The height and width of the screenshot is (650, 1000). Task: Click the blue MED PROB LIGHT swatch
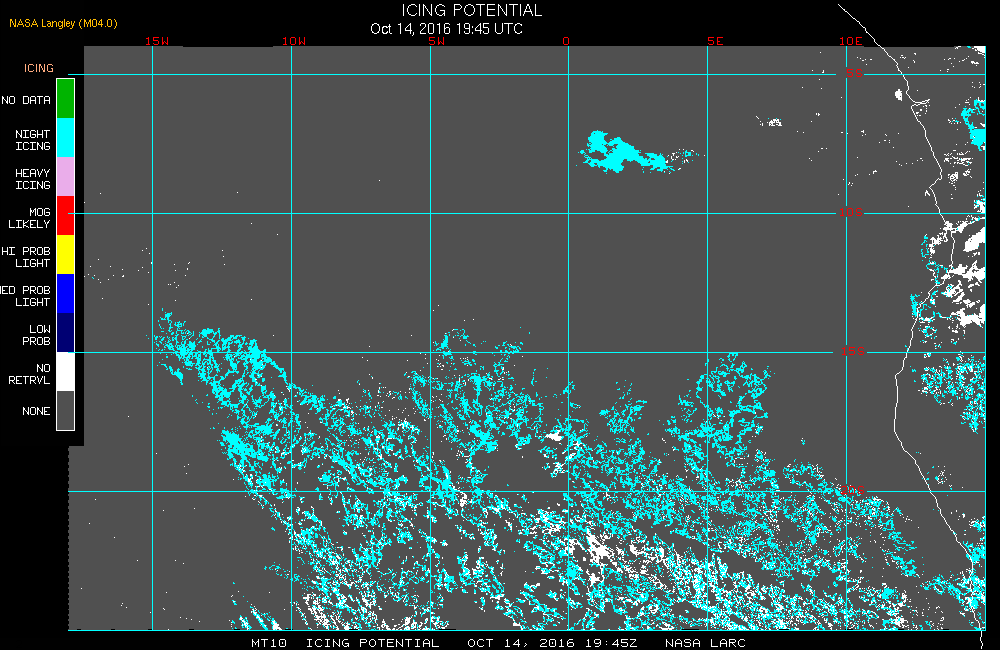66,293
